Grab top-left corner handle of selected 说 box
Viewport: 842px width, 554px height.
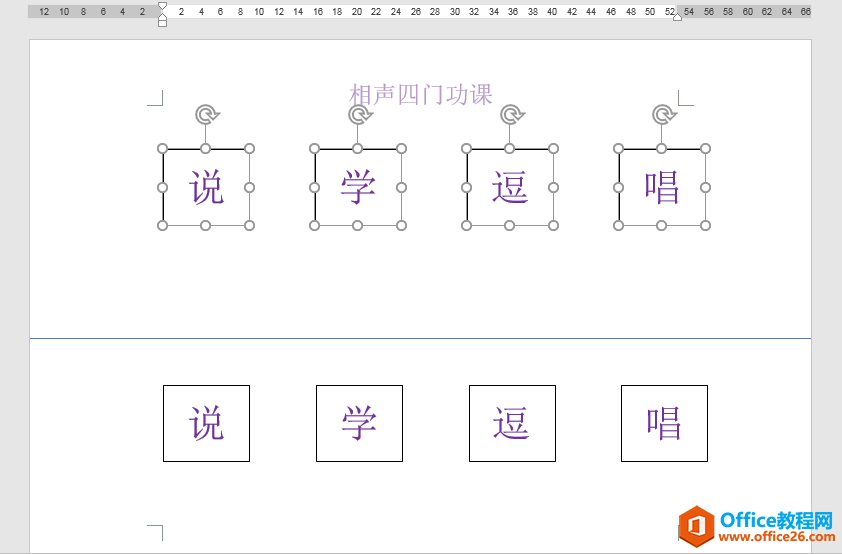pos(162,149)
